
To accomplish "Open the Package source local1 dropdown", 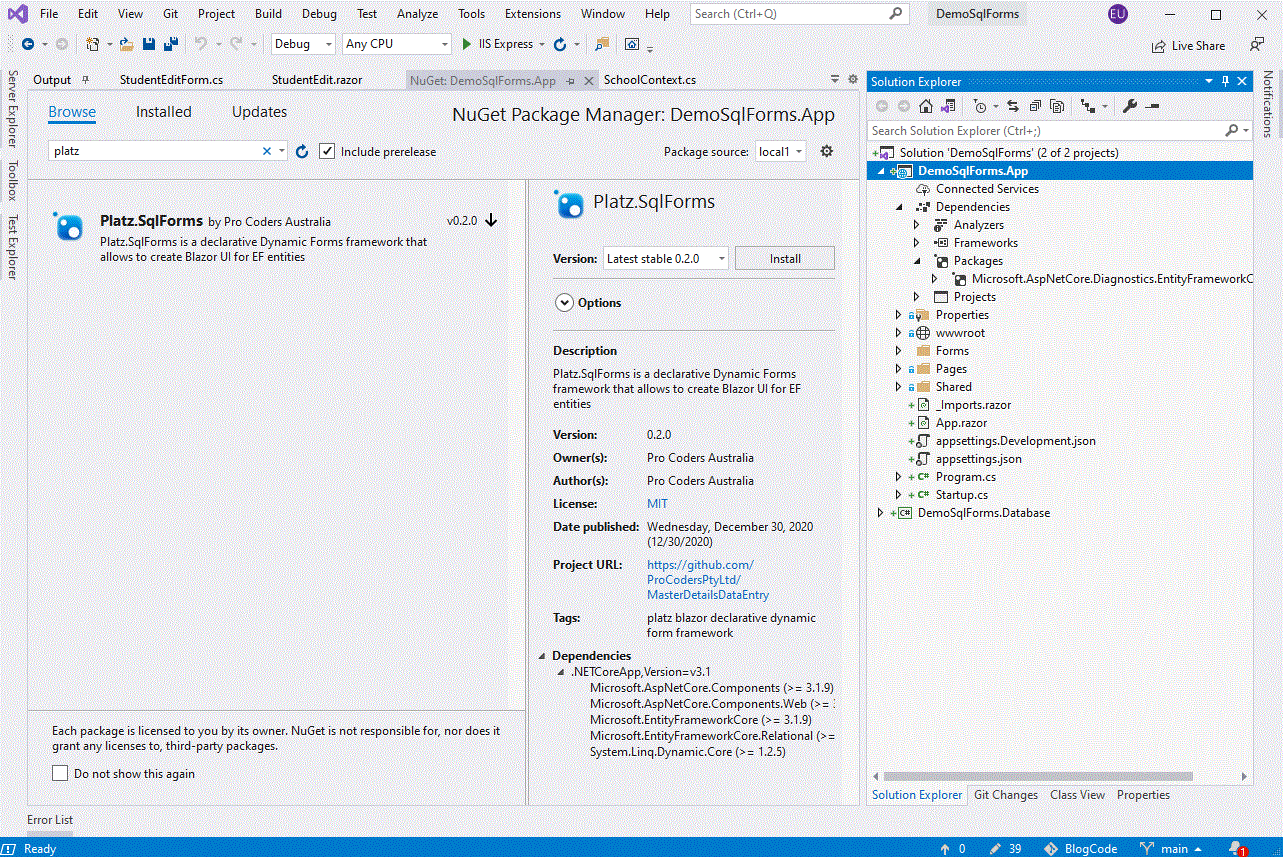I will (x=779, y=151).
